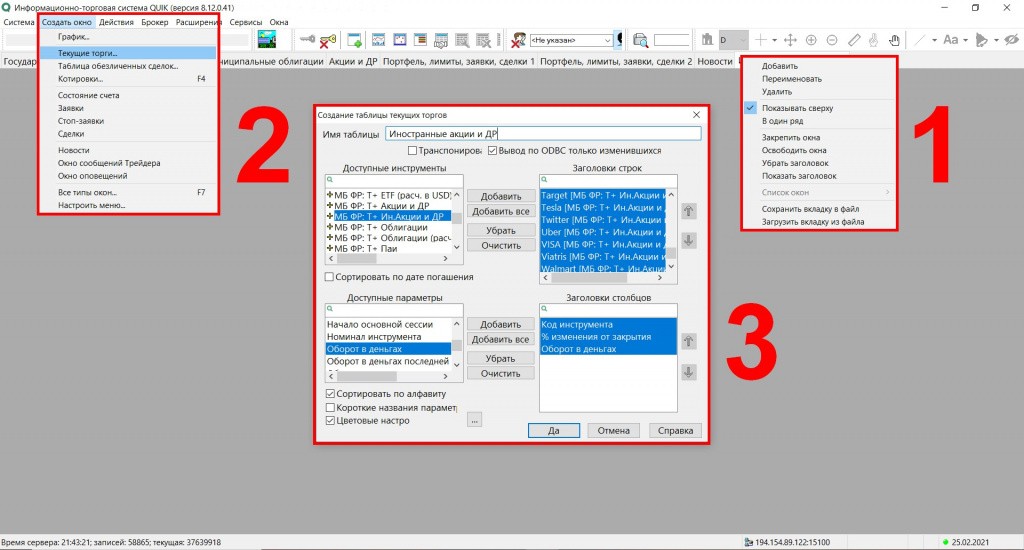Check Сортировать по дате погашения
1024x550 pixels.
click(x=331, y=277)
